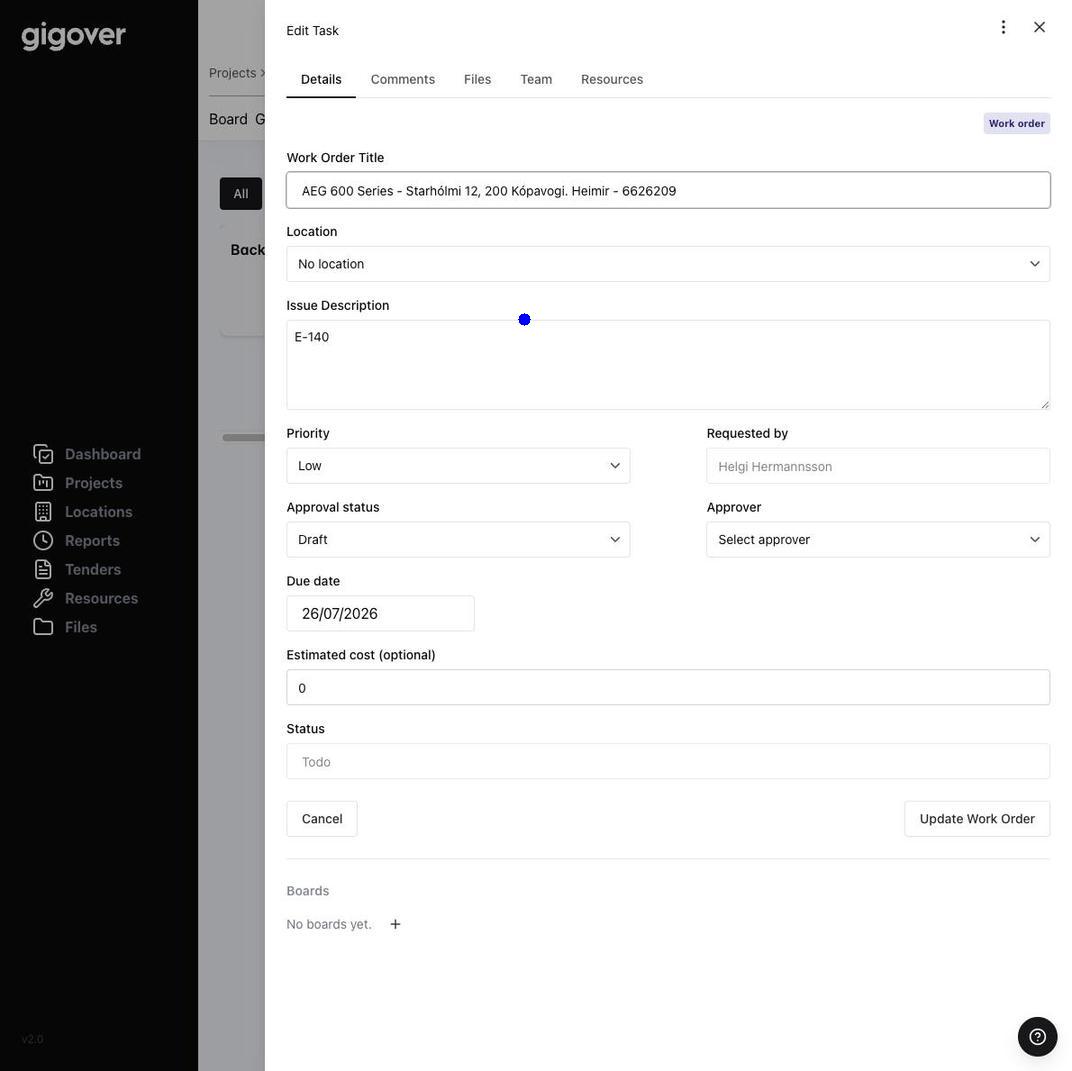Click the 'No boards yet.' text
The image size is (1072, 1071).
(329, 924)
